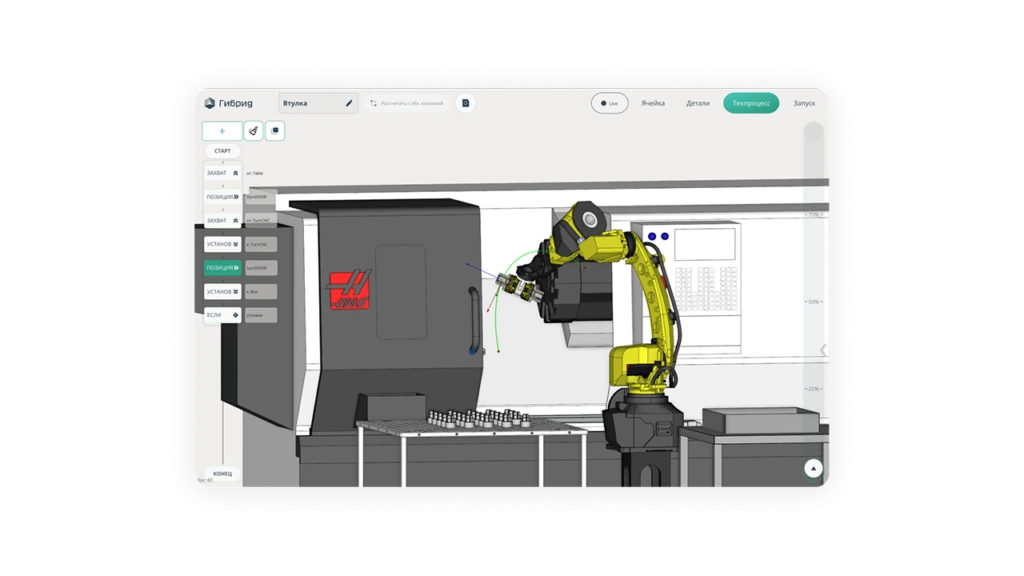This screenshot has height=576, width=1024.
Task: Click Рассчитать с обх. коллизий button
Action: pos(407,103)
